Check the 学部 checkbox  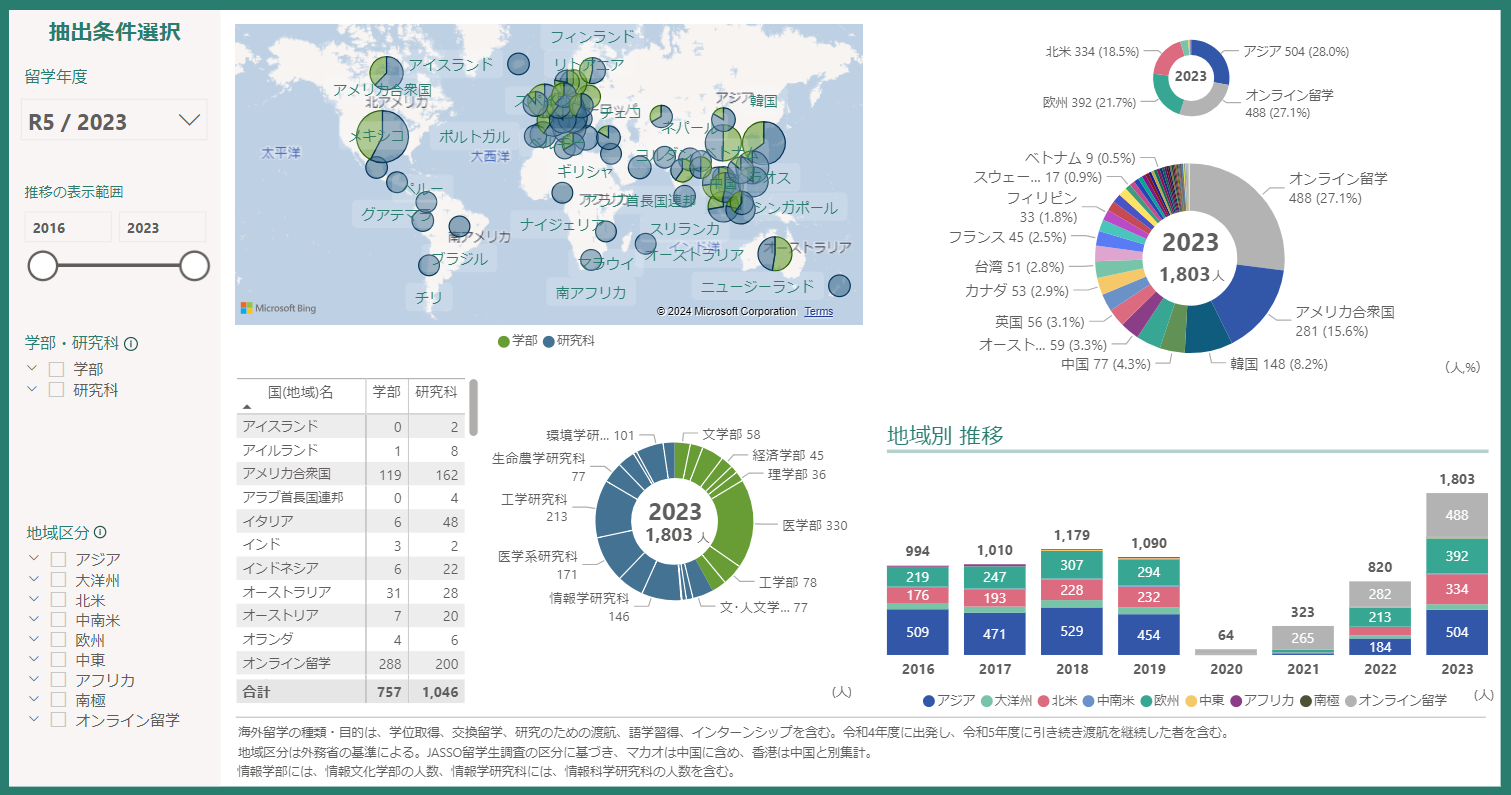[x=57, y=369]
